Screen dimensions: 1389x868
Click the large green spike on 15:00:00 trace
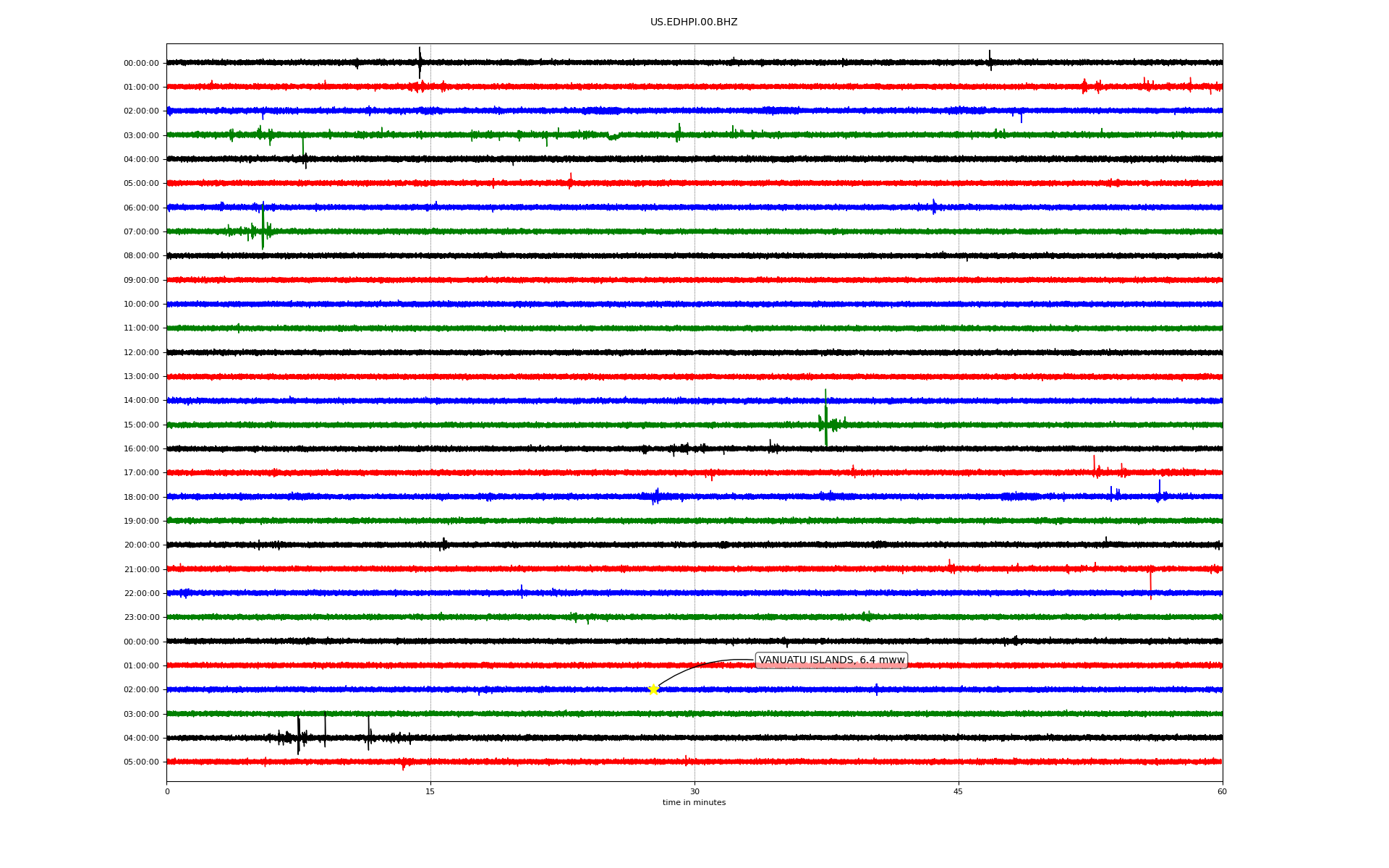[825, 420]
